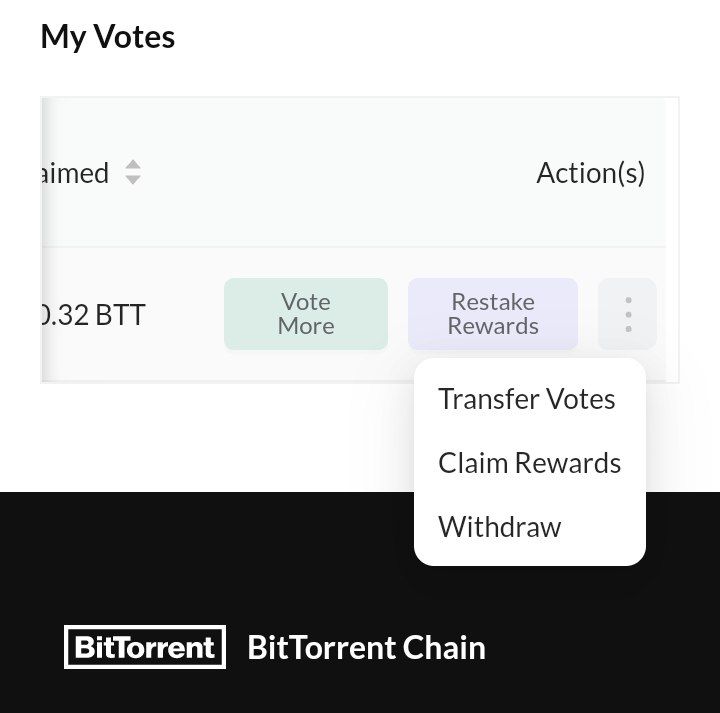Click the white space below the table
This screenshot has width=720, height=713.
[207, 436]
